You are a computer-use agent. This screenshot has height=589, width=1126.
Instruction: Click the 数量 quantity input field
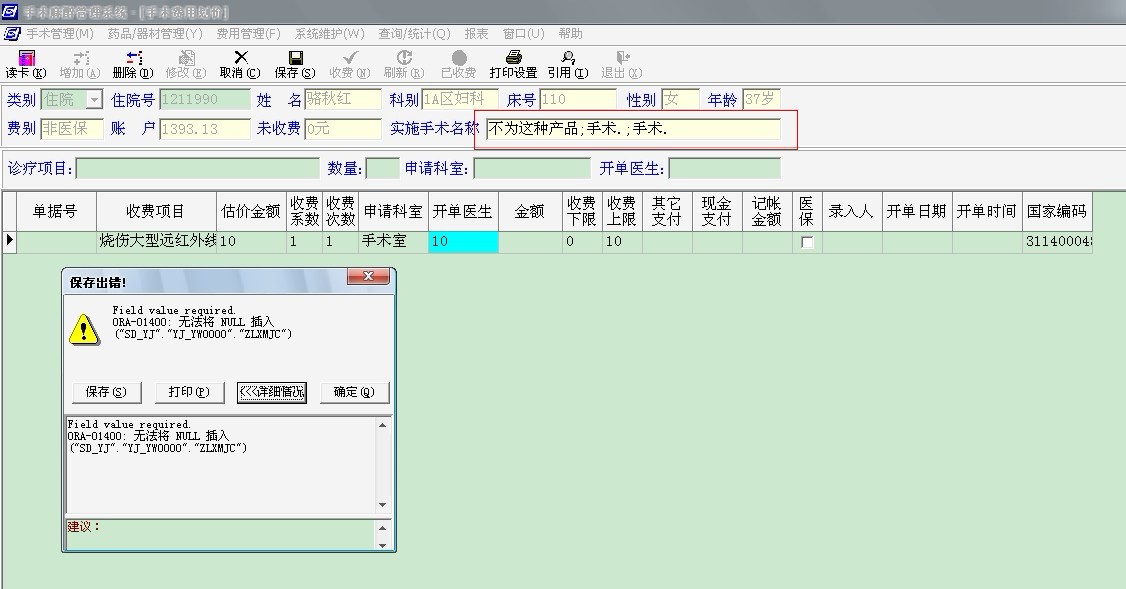[383, 169]
